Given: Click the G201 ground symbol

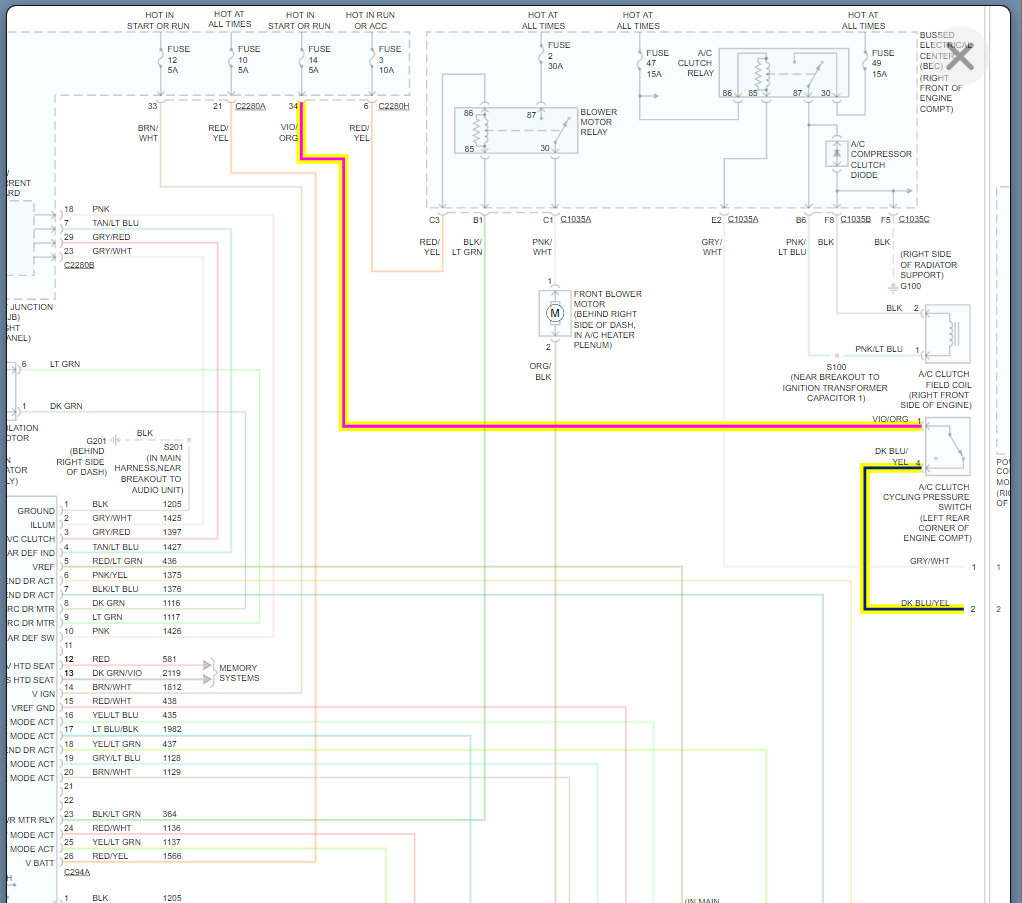Looking at the screenshot, I should [115, 440].
